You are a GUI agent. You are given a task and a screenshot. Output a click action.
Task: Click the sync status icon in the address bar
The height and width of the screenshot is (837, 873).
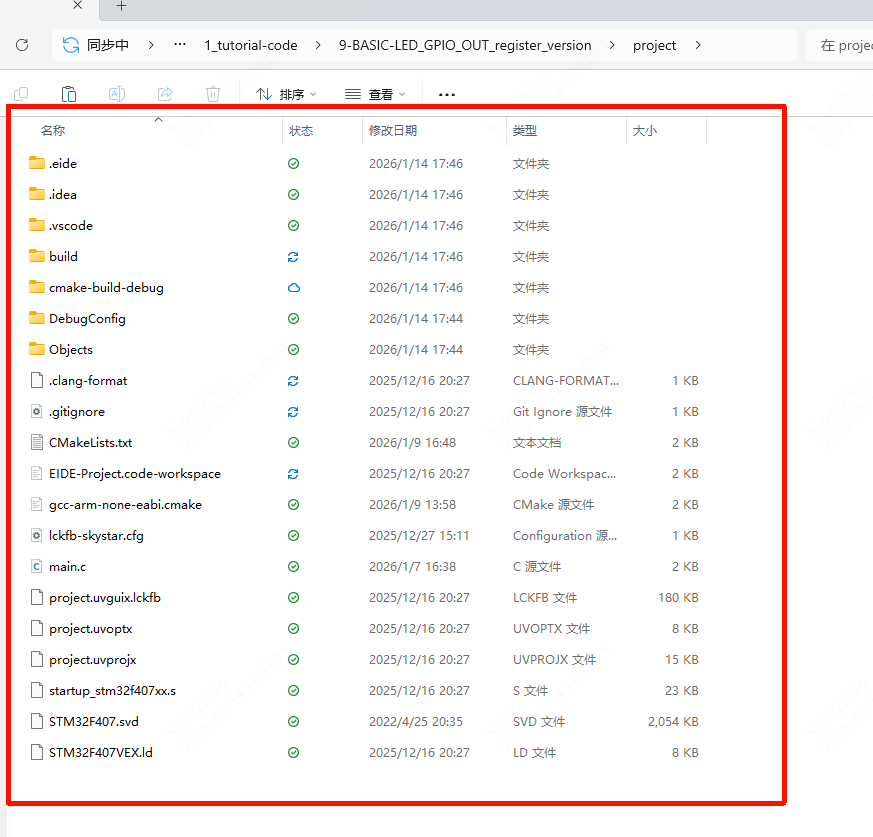point(71,45)
